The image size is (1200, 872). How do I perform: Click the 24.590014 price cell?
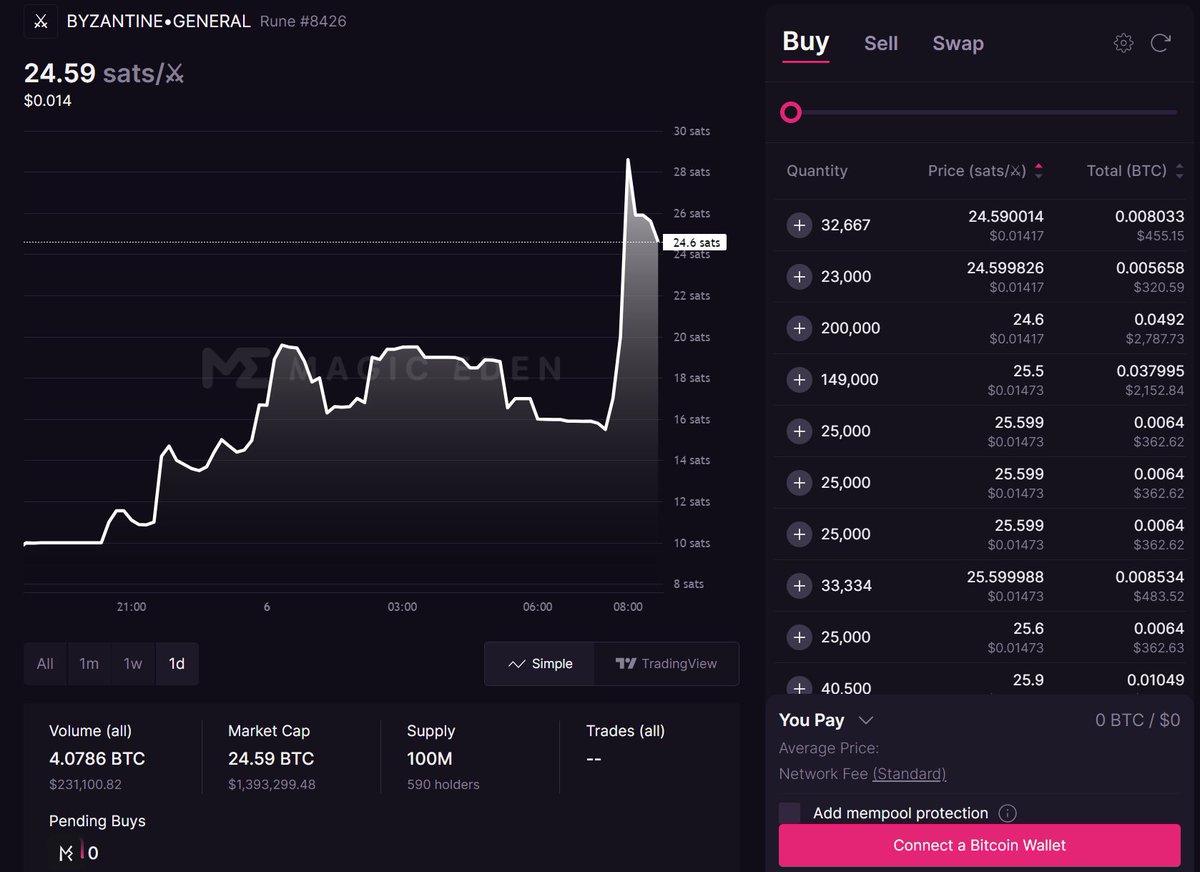tap(1006, 216)
